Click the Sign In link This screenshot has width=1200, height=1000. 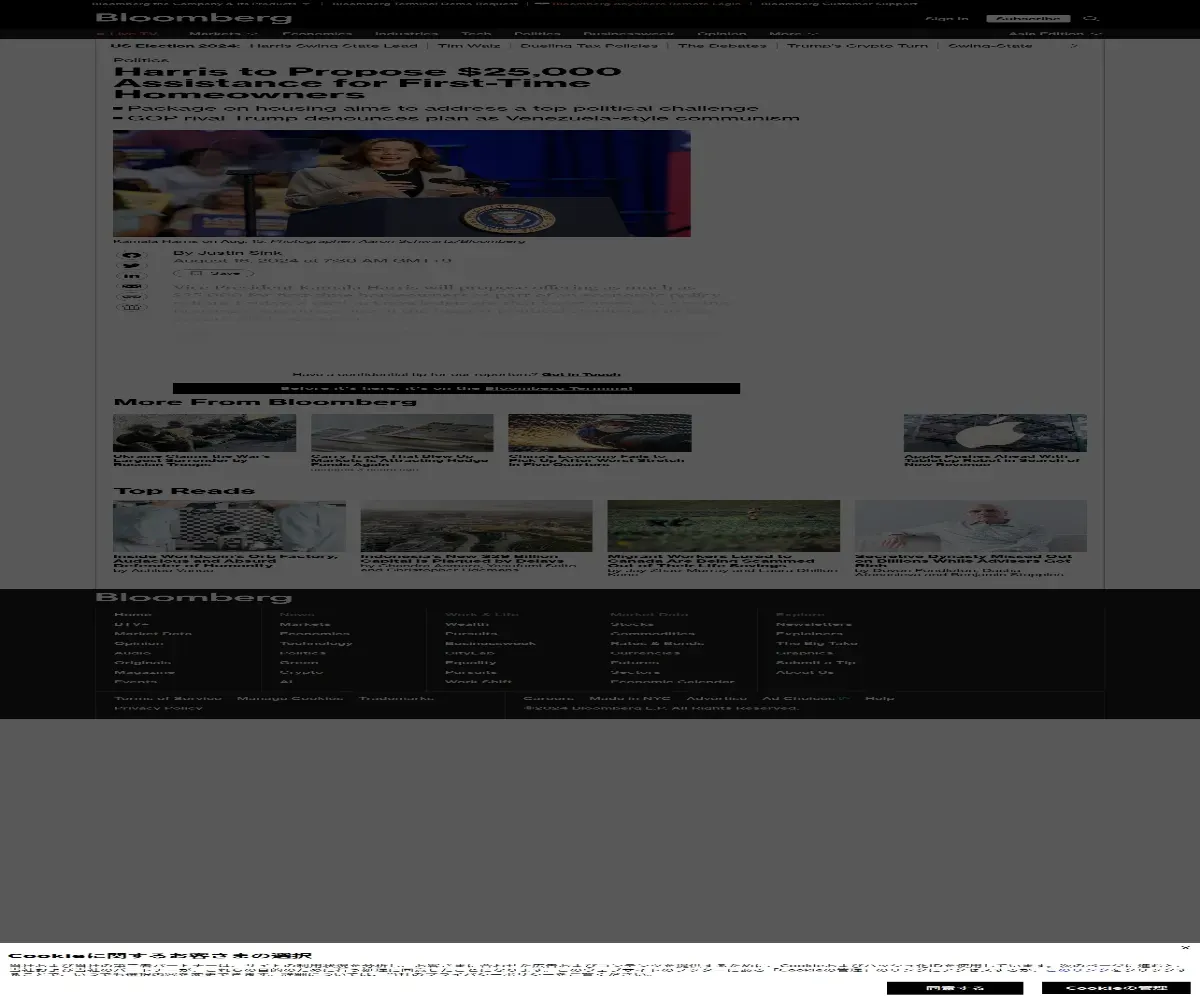tap(946, 18)
